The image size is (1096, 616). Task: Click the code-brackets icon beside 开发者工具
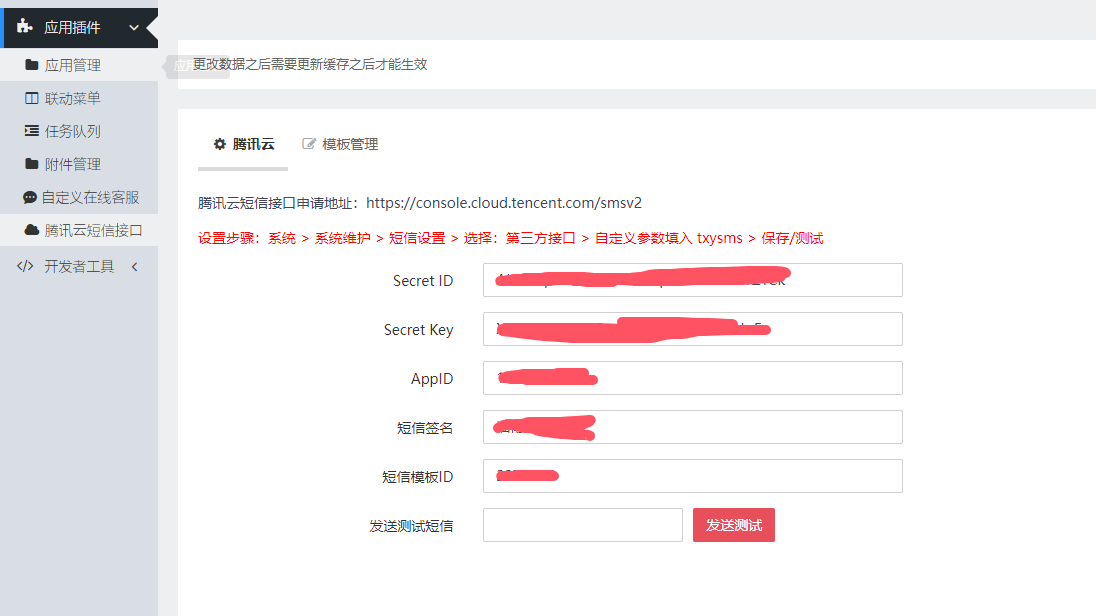pyautogui.click(x=25, y=266)
